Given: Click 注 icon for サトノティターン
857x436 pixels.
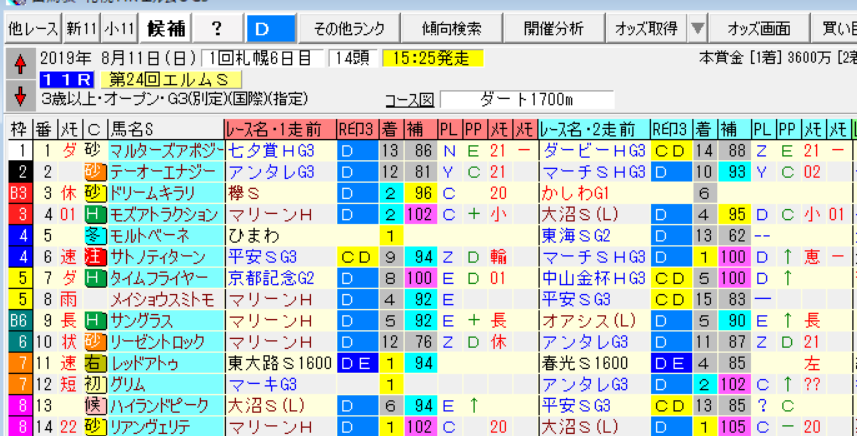Looking at the screenshot, I should [95, 257].
